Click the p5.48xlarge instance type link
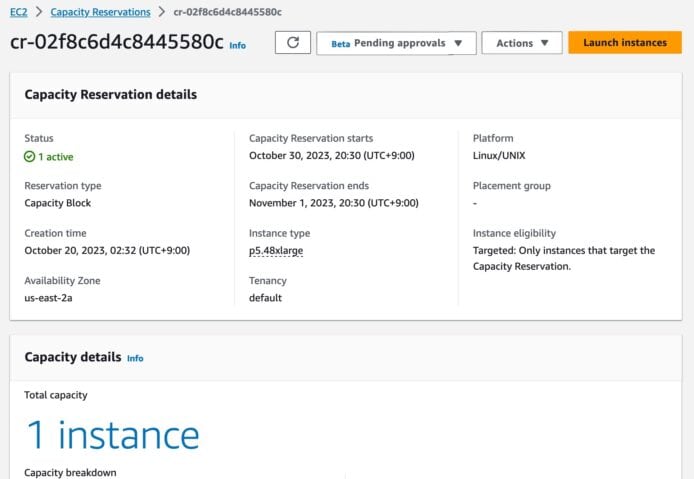This screenshot has width=694, height=479. click(276, 251)
